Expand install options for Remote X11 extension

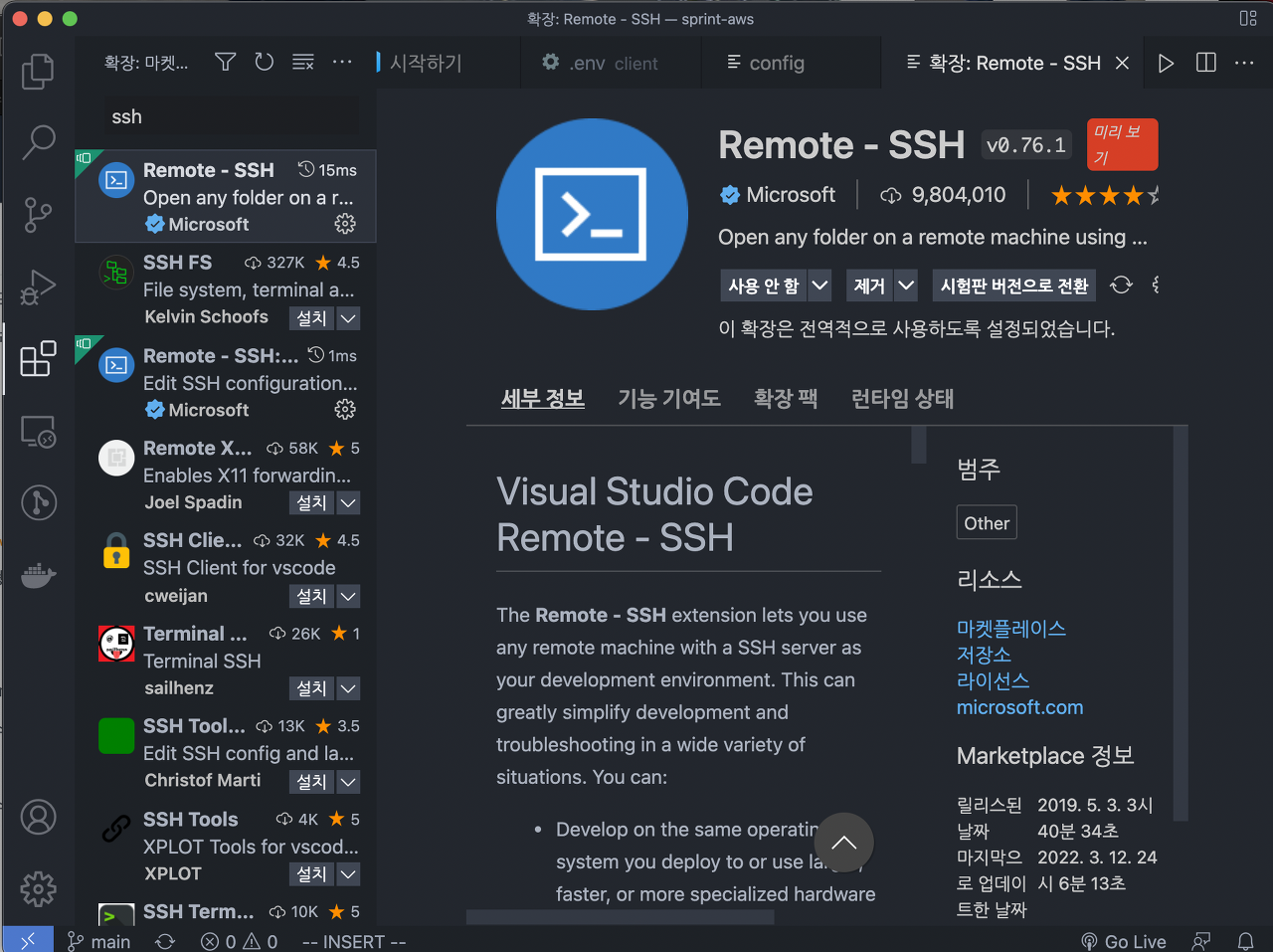(x=348, y=503)
